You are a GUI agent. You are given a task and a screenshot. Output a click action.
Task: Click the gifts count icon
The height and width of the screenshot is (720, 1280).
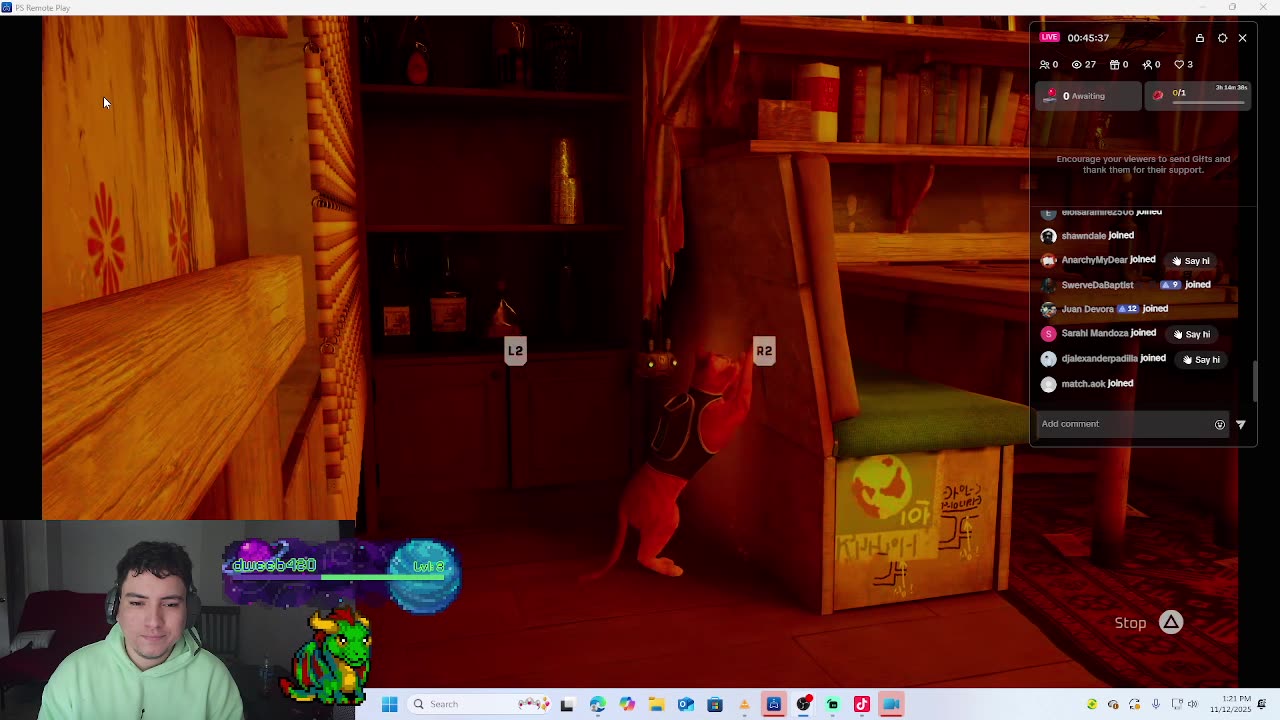point(1114,64)
